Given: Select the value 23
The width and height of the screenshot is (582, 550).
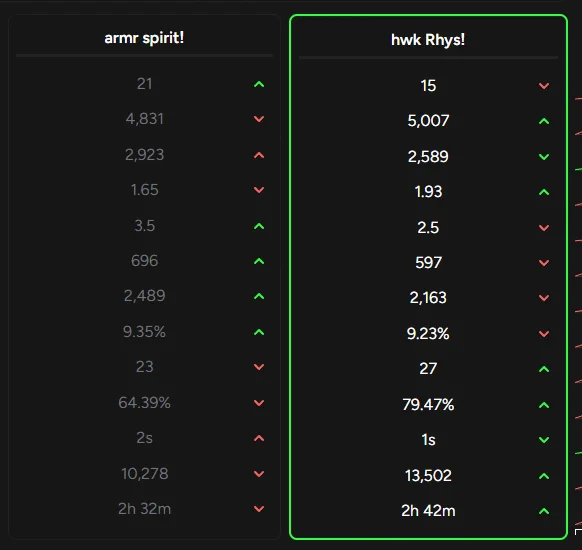Looking at the screenshot, I should pos(144,367).
